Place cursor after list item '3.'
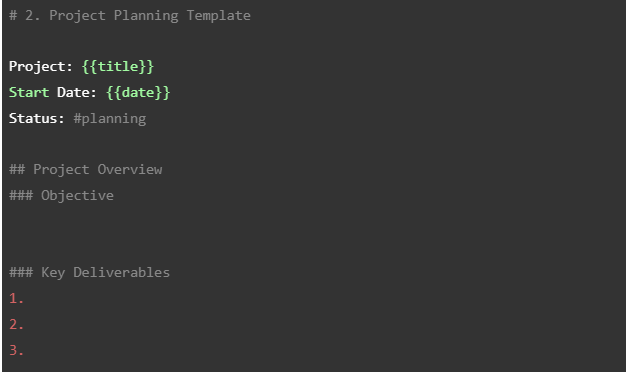Image resolution: width=626 pixels, height=372 pixels. (26, 350)
